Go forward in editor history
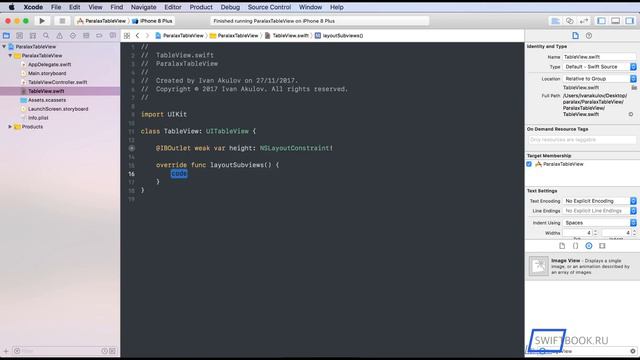This screenshot has height=360, width=640. 147,36
